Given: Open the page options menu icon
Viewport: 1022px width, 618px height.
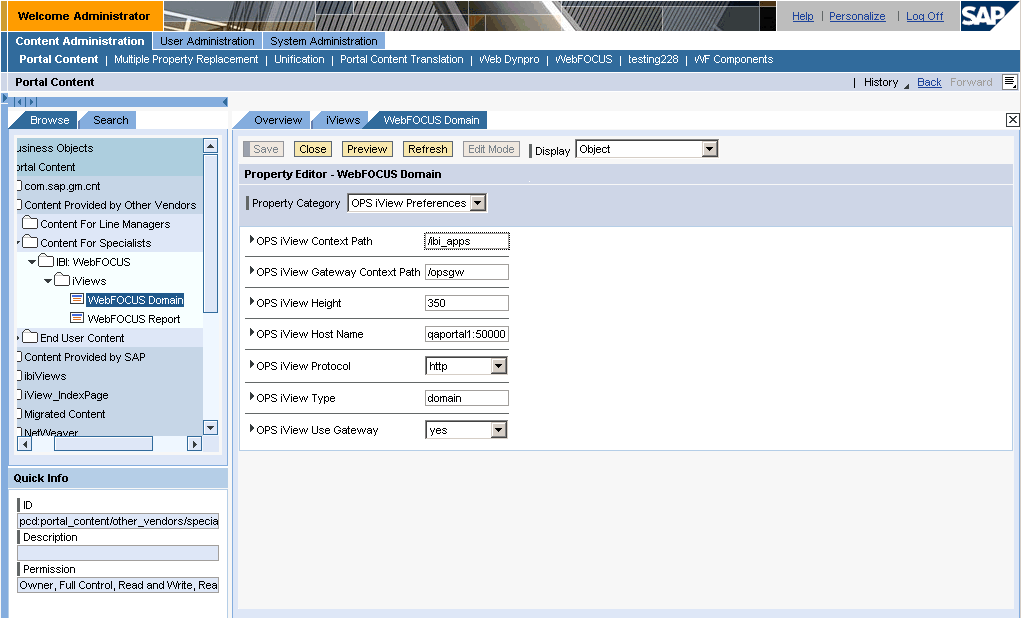Looking at the screenshot, I should [1009, 82].
